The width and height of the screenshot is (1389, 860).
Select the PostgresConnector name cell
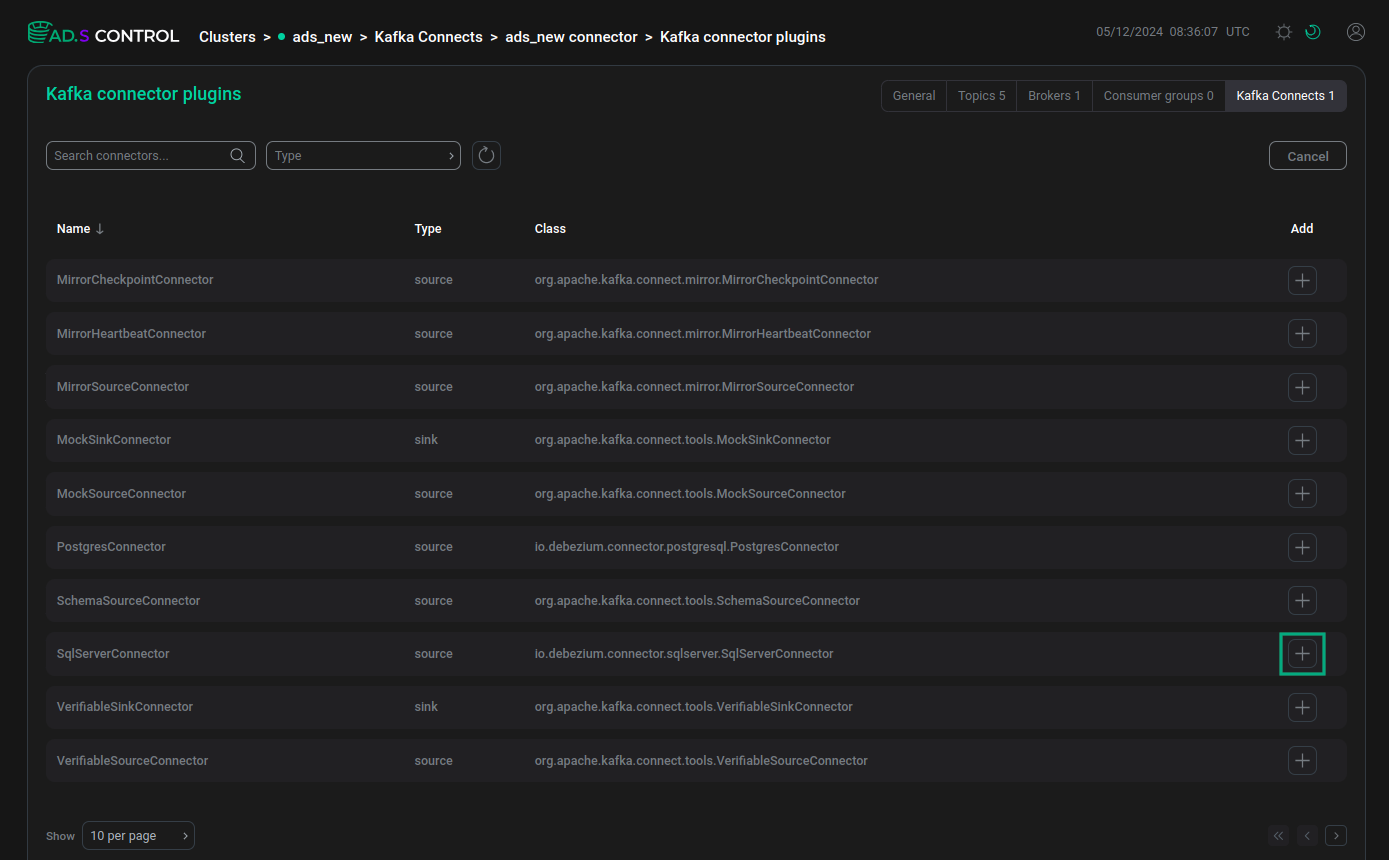tap(111, 547)
